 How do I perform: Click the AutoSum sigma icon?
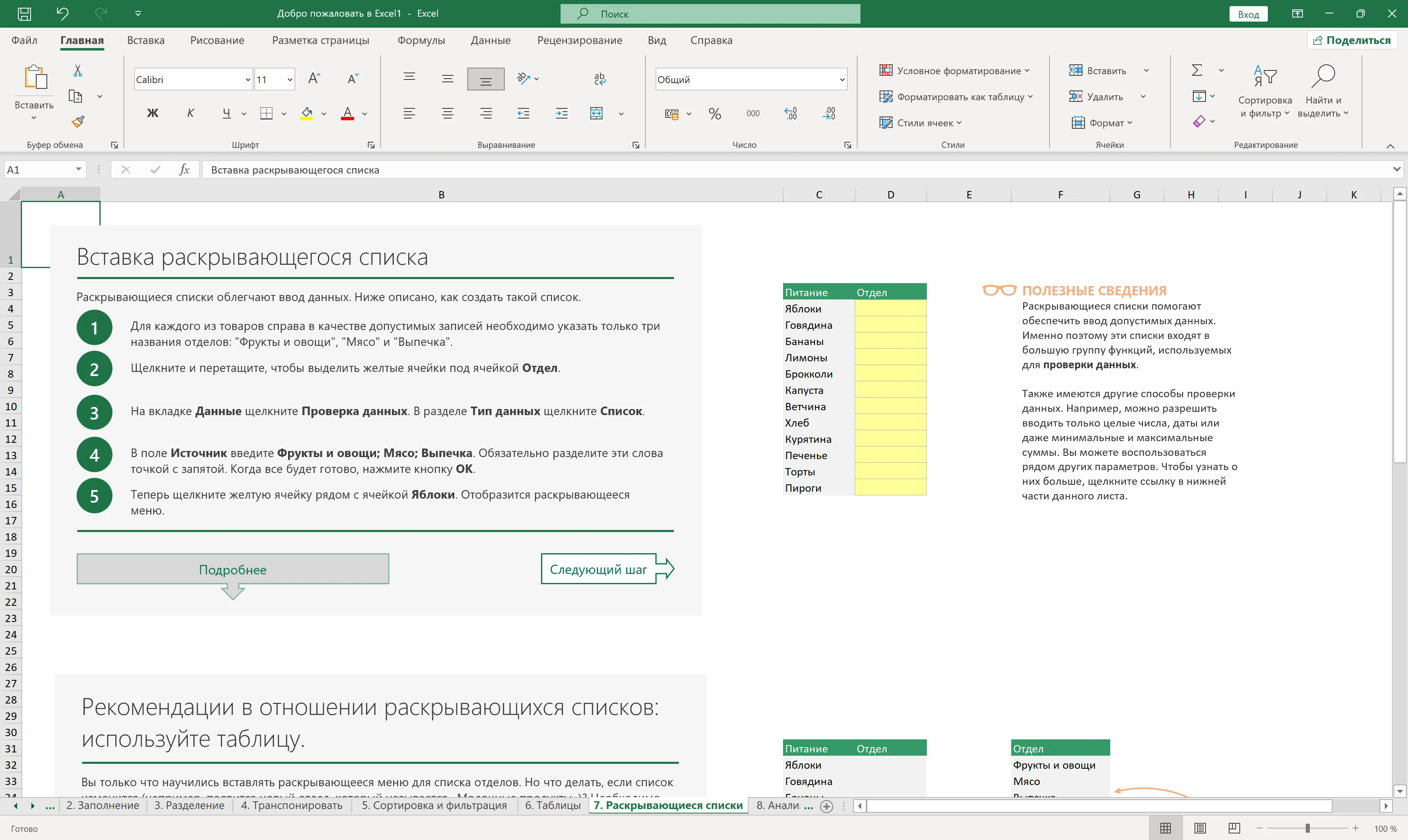(x=1197, y=70)
